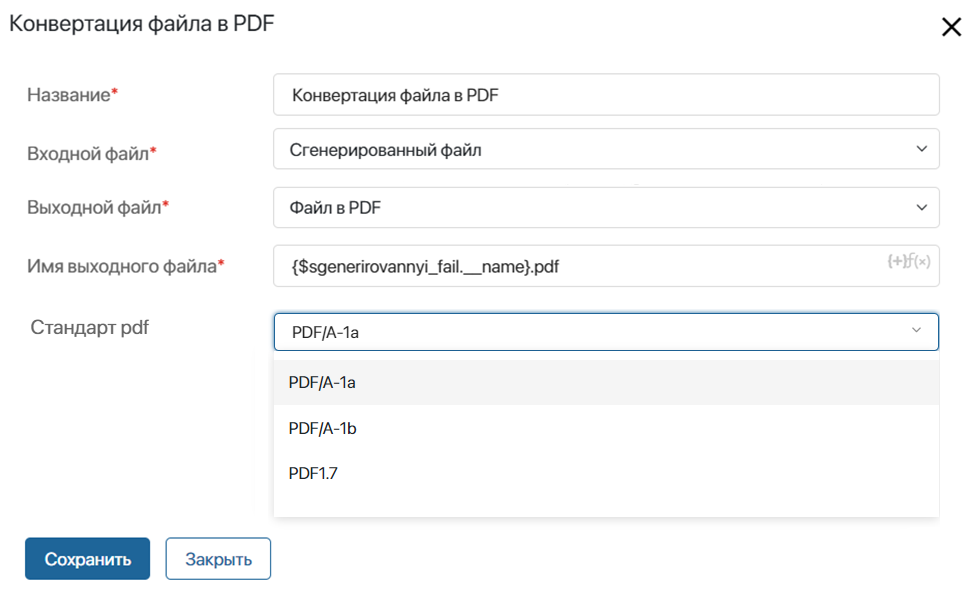Image resolution: width=974 pixels, height=591 pixels.
Task: Open the f(x) function icon
Action: pyautogui.click(x=918, y=262)
